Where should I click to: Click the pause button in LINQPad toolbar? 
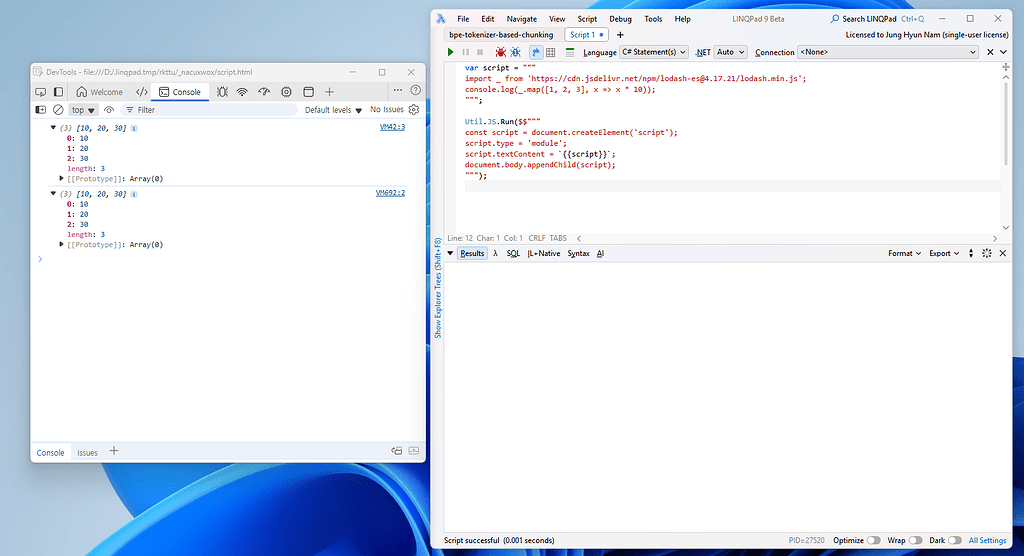pos(466,52)
